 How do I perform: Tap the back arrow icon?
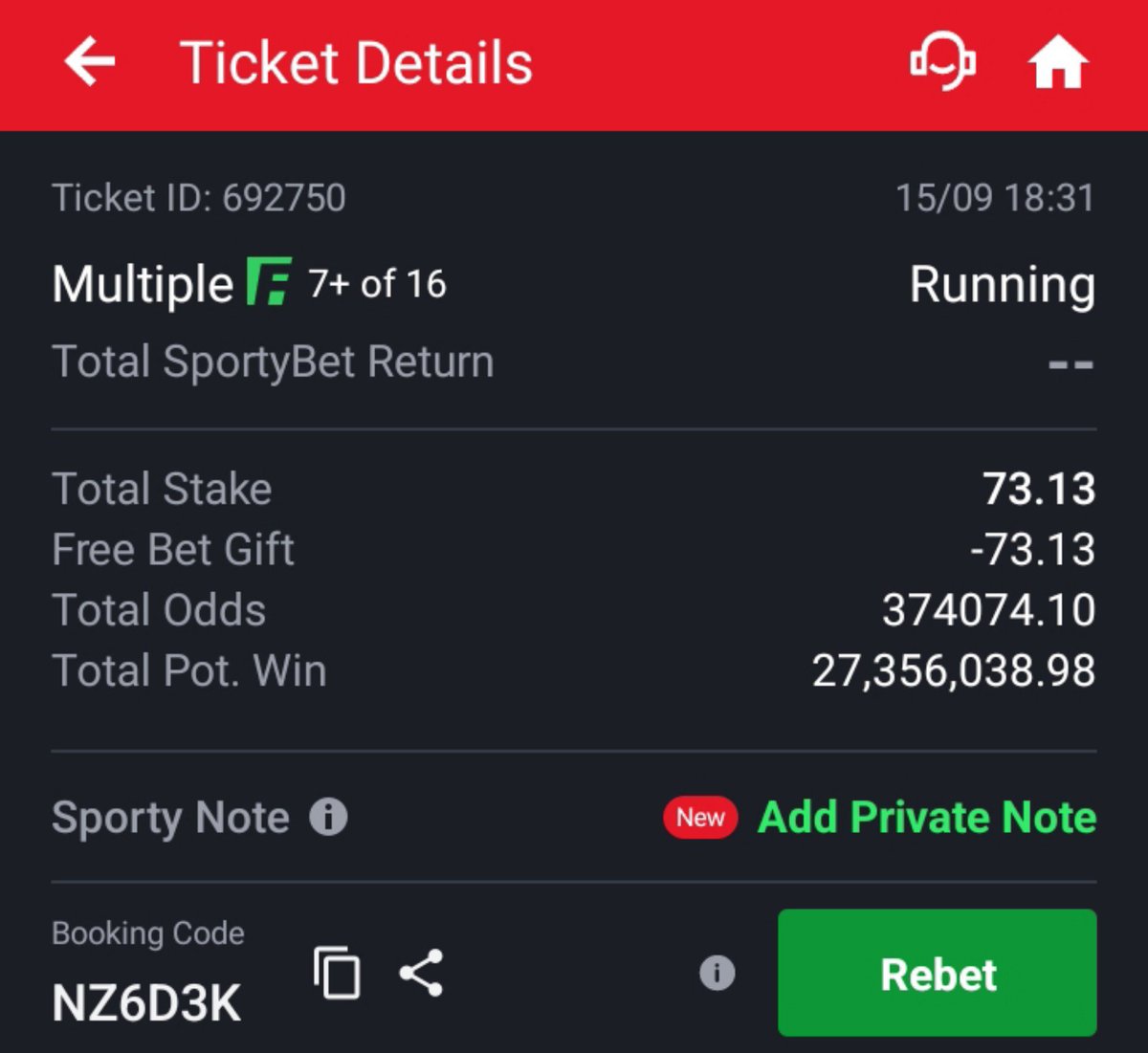pyautogui.click(x=90, y=62)
